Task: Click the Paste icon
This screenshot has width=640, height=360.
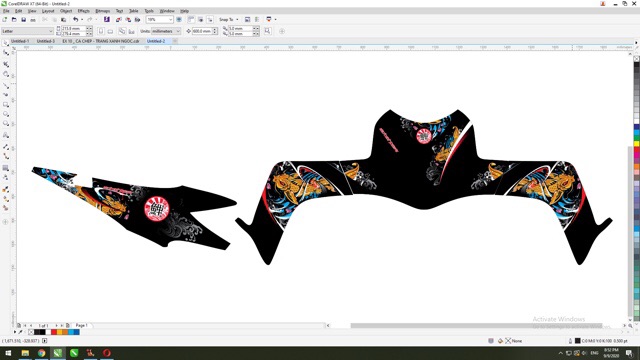Action: (64, 20)
